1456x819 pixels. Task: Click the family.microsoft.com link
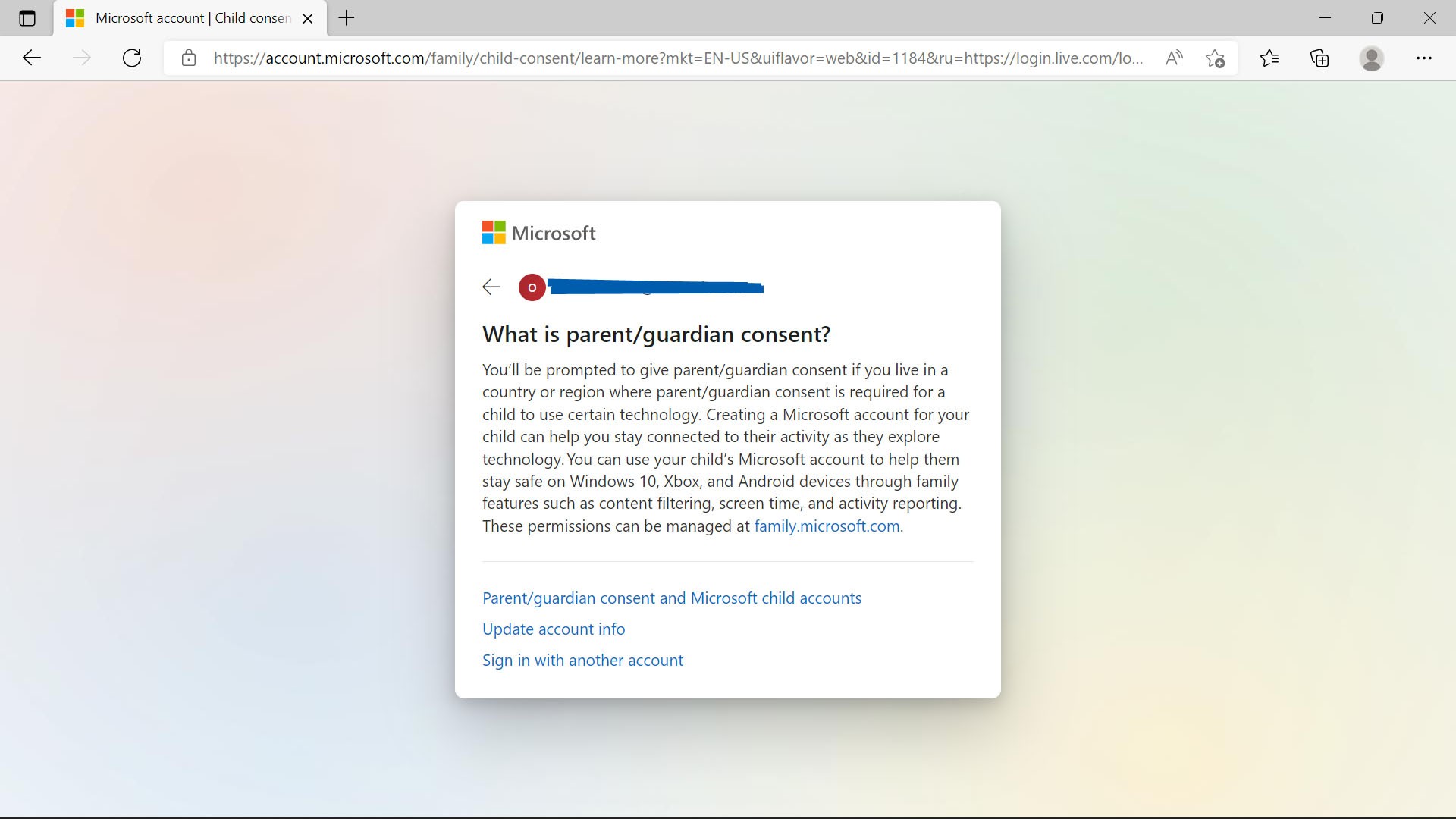pyautogui.click(x=825, y=525)
